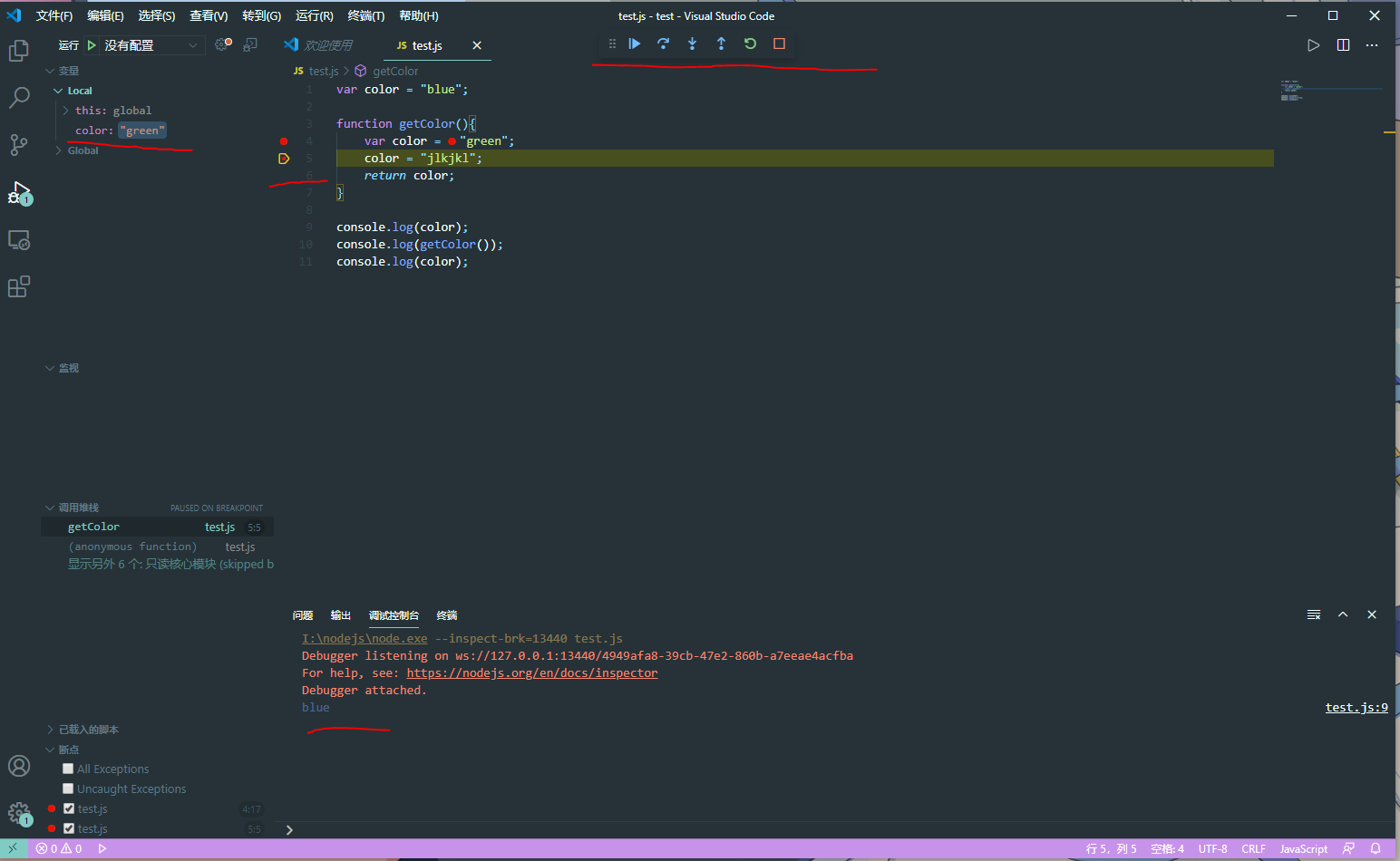Enable the Uncaught Exceptions checkbox
Viewport: 1400px width, 861px height.
(x=67, y=788)
